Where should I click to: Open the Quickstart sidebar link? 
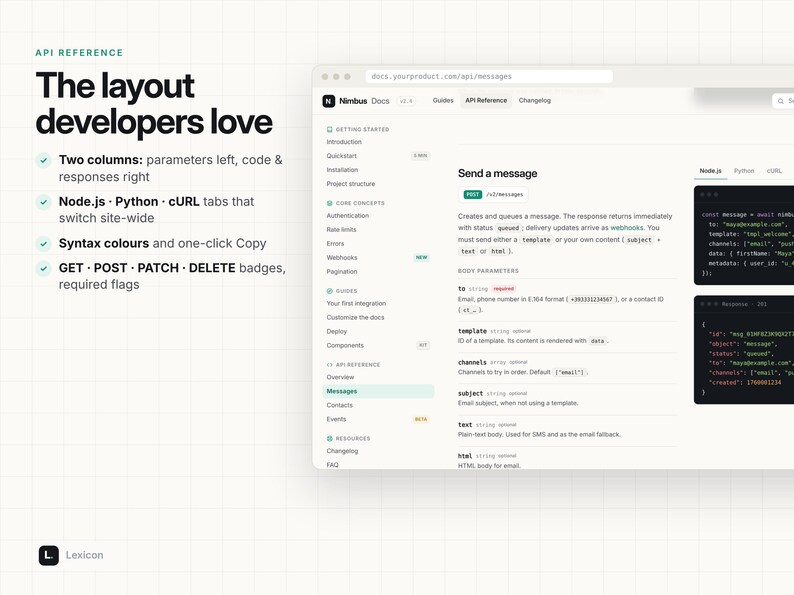click(x=341, y=156)
